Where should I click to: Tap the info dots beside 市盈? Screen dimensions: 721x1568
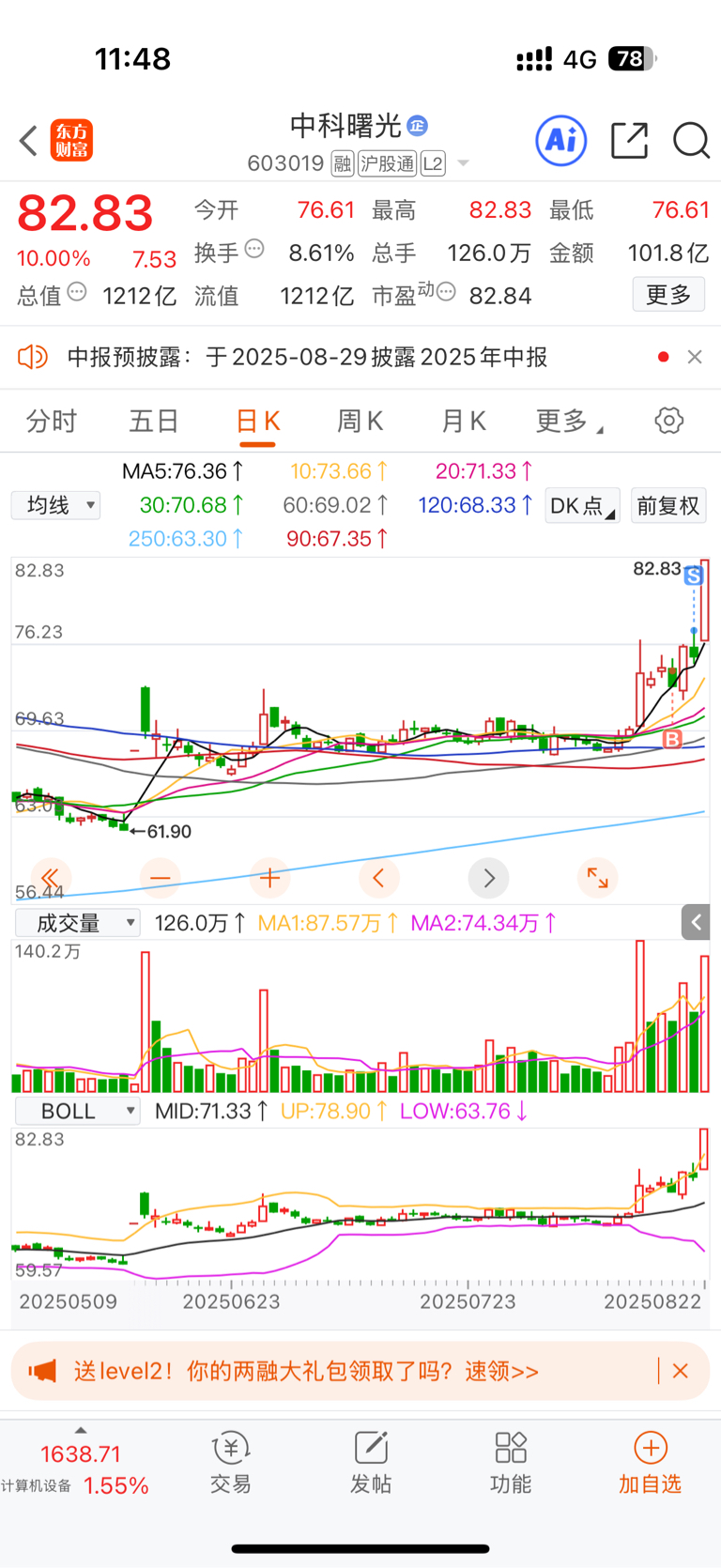(x=446, y=292)
